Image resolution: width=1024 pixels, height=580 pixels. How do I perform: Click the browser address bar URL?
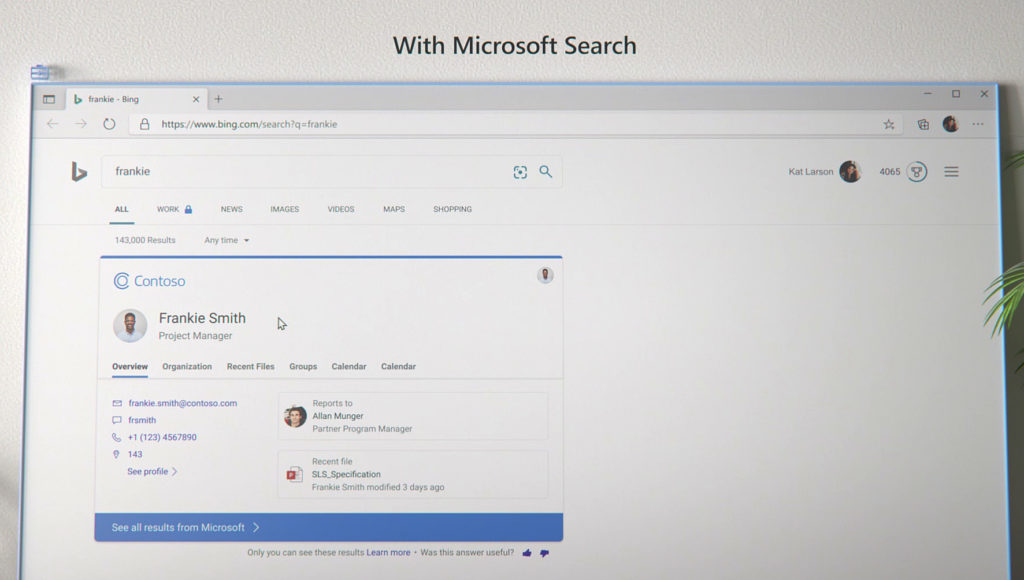[x=249, y=124]
